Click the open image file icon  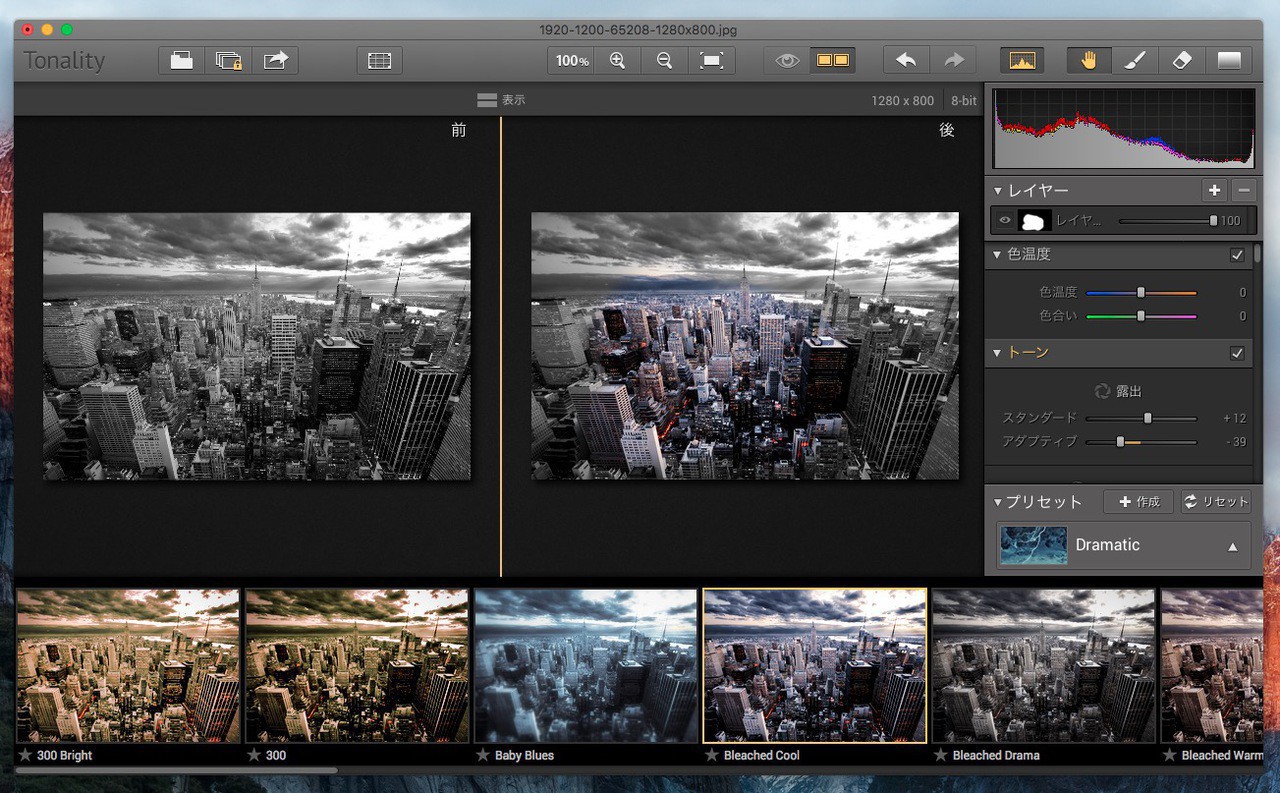[181, 61]
